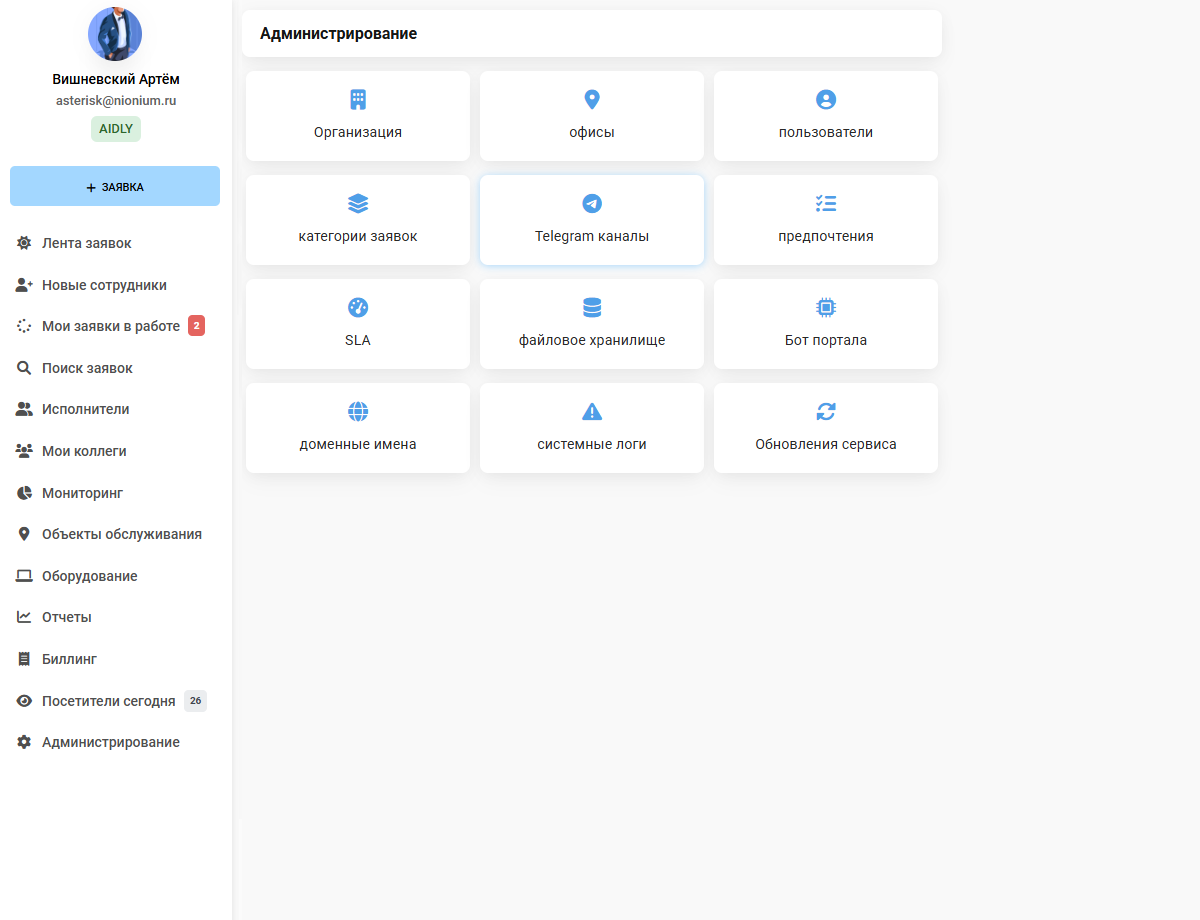Click the request categories layers icon
Image resolution: width=1200 pixels, height=920 pixels.
(x=358, y=204)
